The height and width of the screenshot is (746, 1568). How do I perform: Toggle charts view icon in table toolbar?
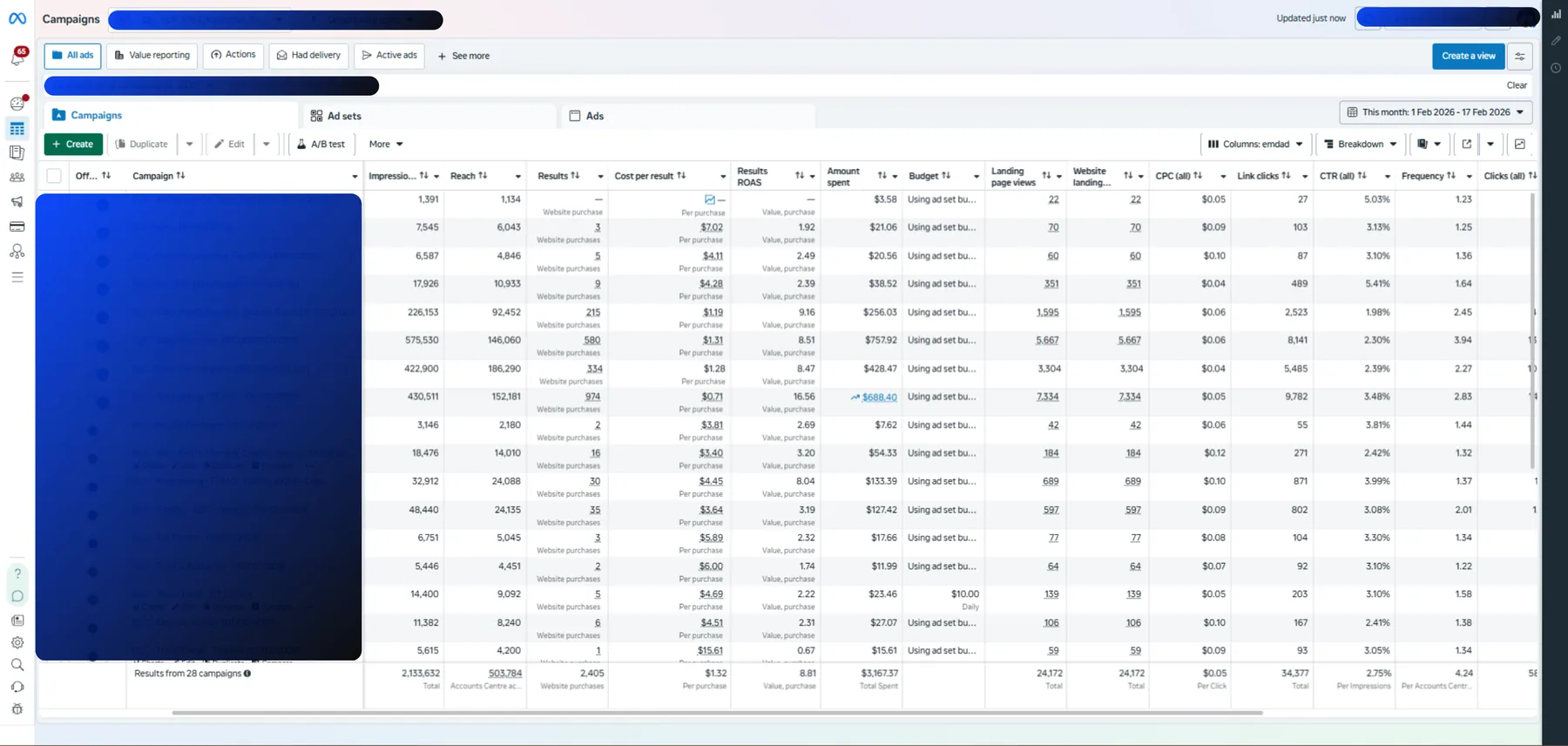pyautogui.click(x=1520, y=144)
